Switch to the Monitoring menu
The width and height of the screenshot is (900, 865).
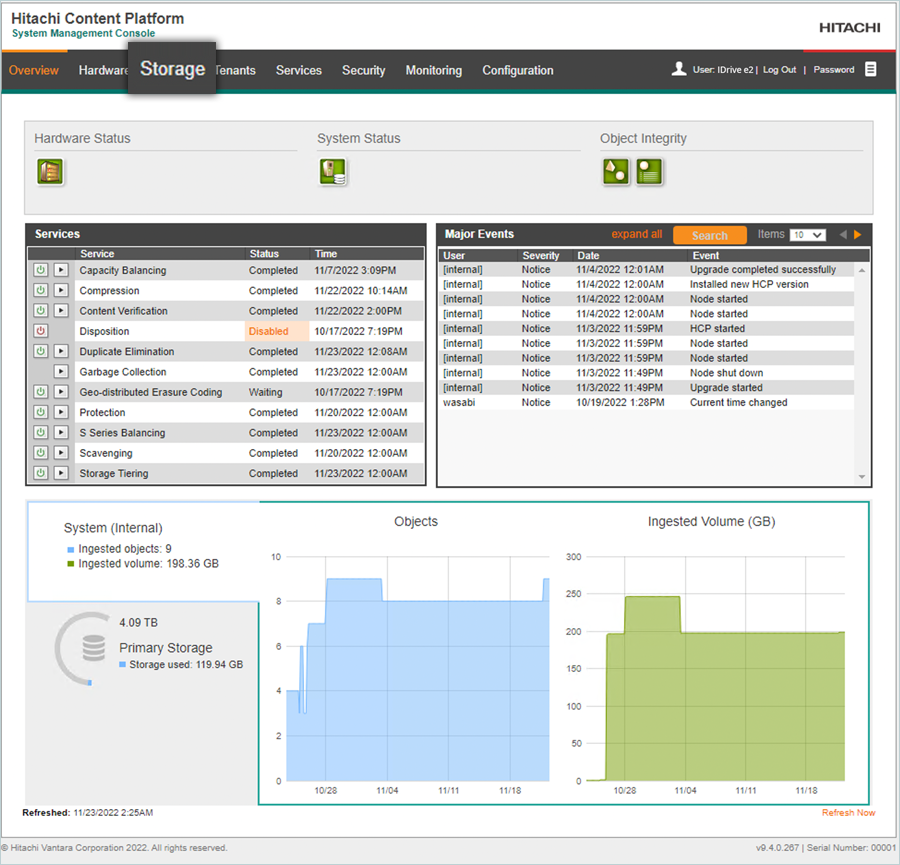pos(433,71)
